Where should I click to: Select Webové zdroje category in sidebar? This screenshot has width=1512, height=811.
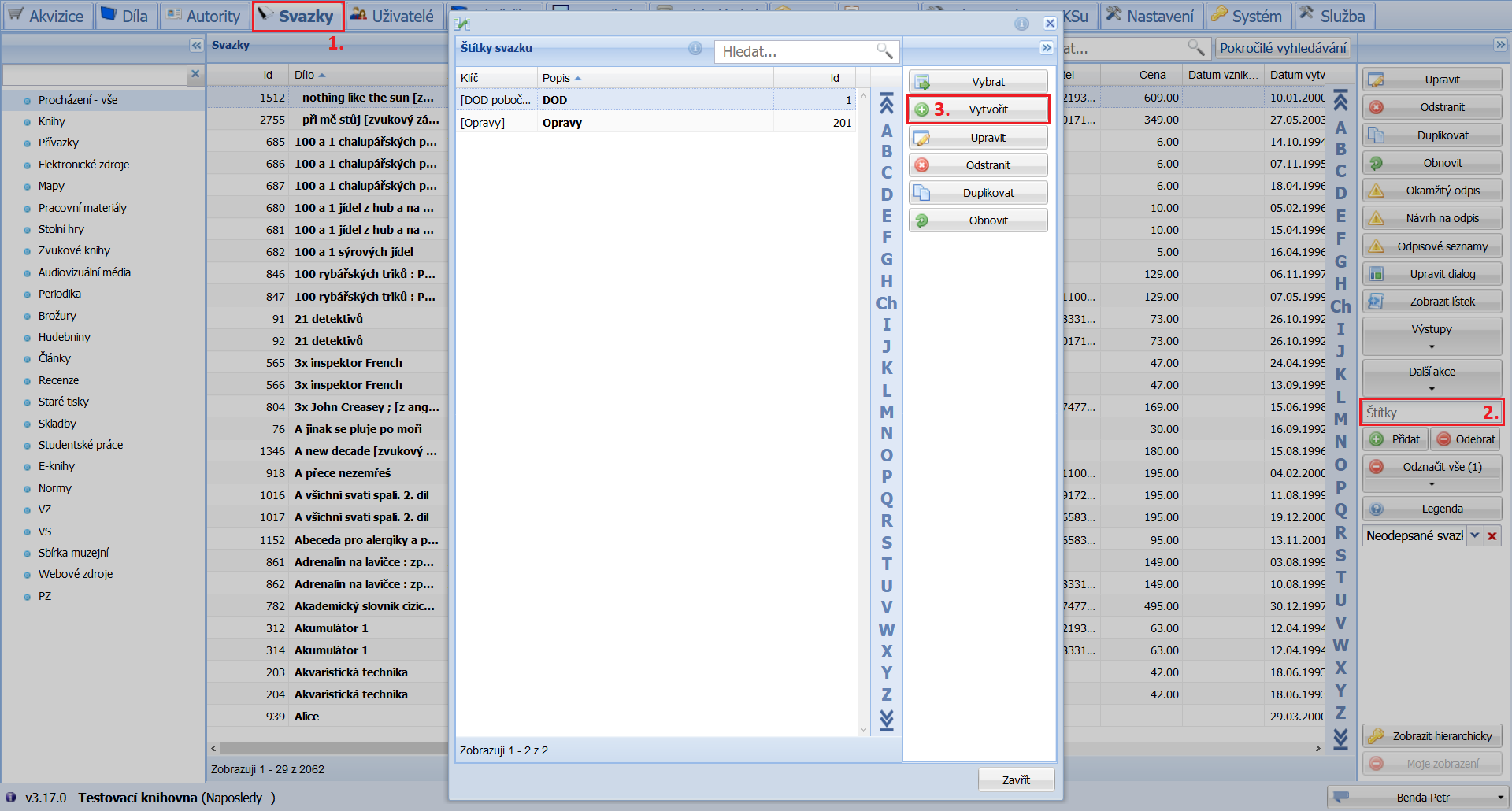click(76, 574)
